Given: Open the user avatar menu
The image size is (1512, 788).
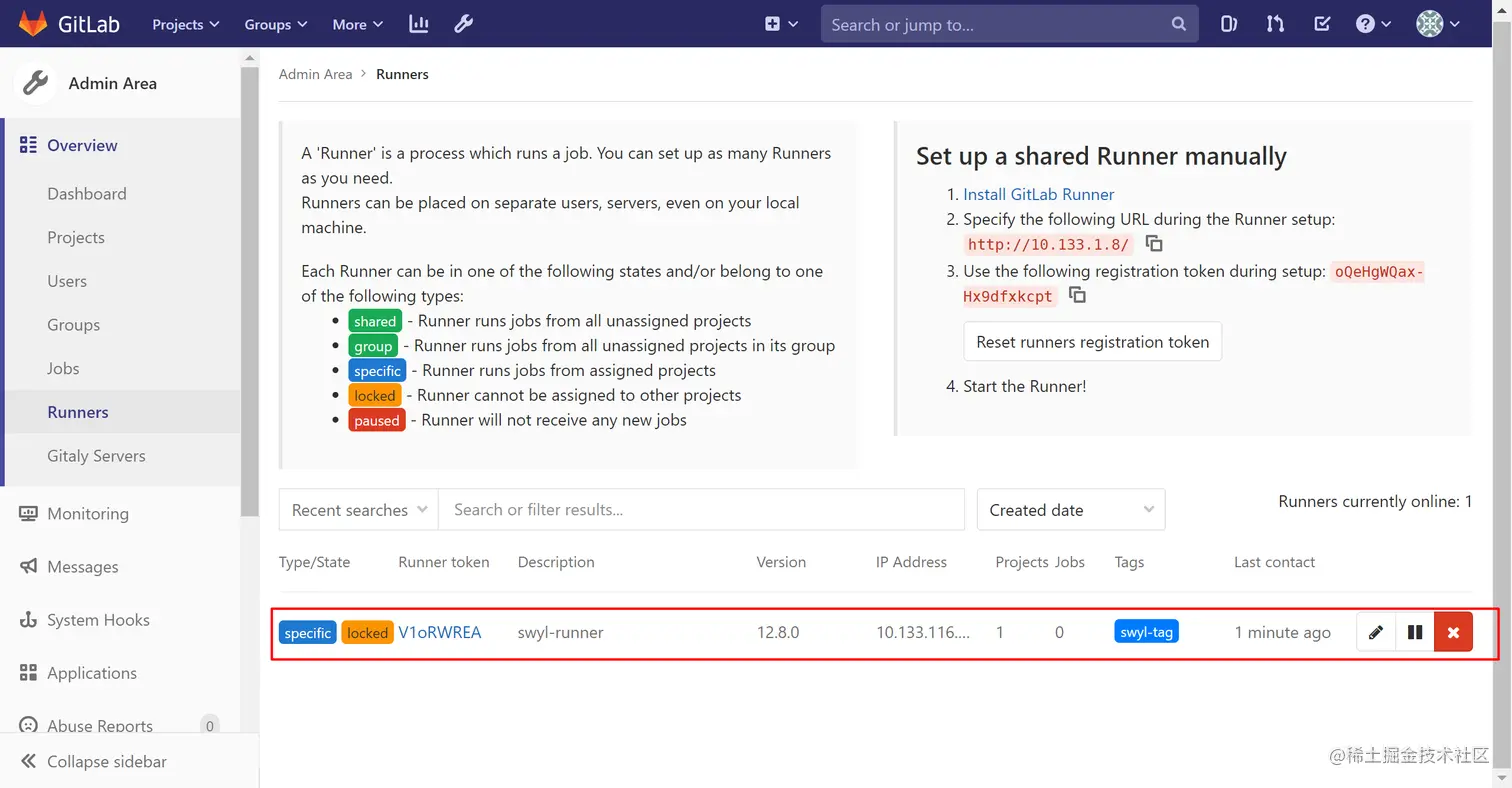Looking at the screenshot, I should 1438,24.
